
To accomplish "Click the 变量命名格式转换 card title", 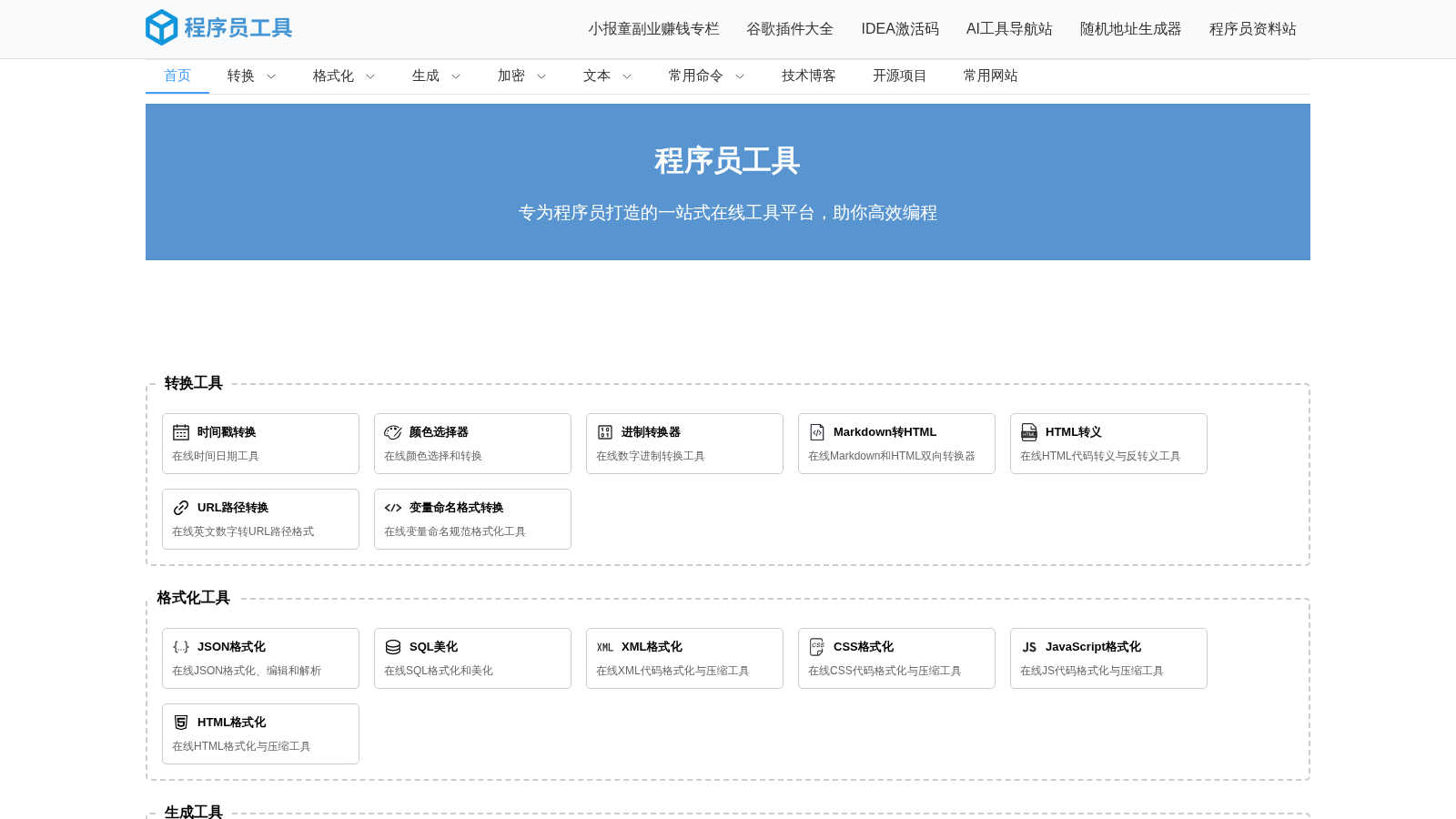I will (x=456, y=508).
